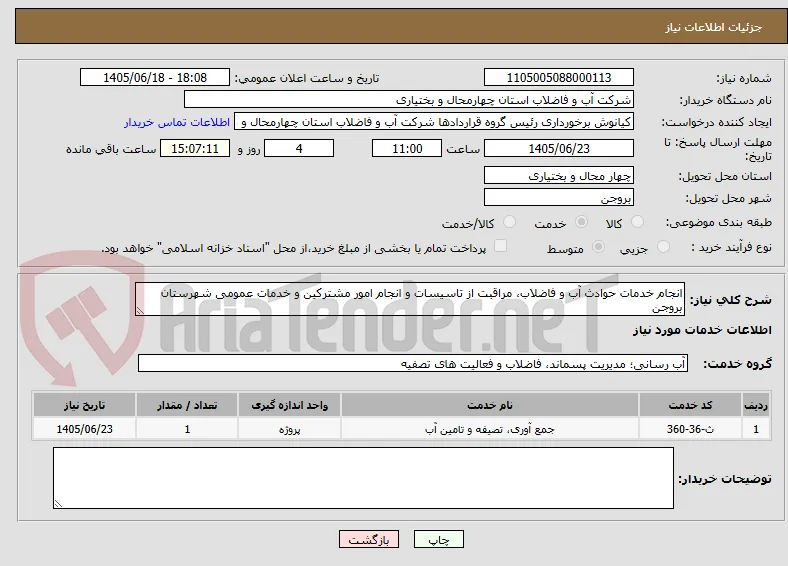Click the شماره نیاز field 1105005088000113
Screen dimensions: 788x566
click(x=559, y=77)
